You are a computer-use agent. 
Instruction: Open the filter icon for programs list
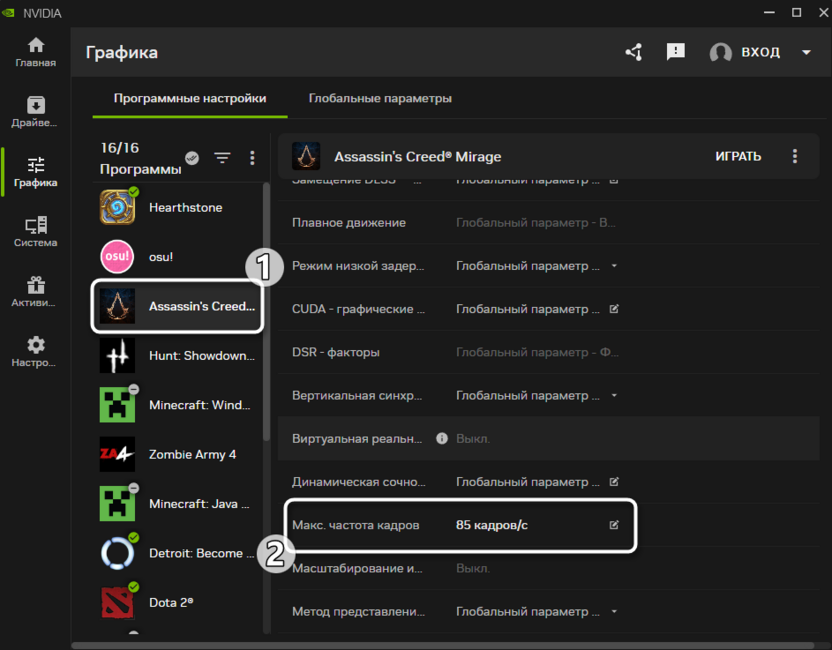(x=222, y=158)
